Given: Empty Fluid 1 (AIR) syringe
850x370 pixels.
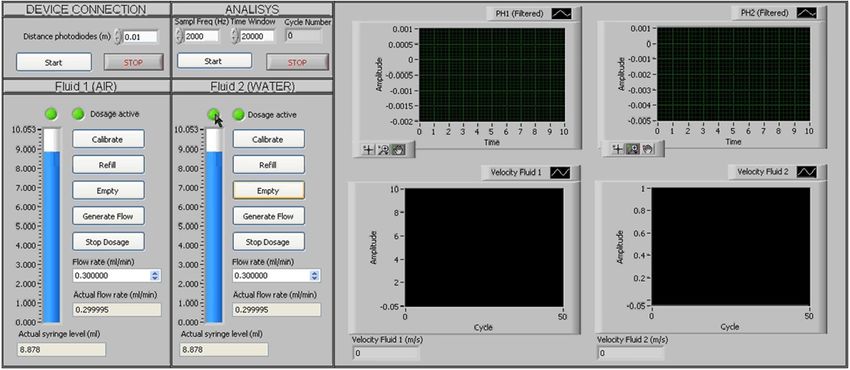Looking at the screenshot, I should [x=108, y=190].
